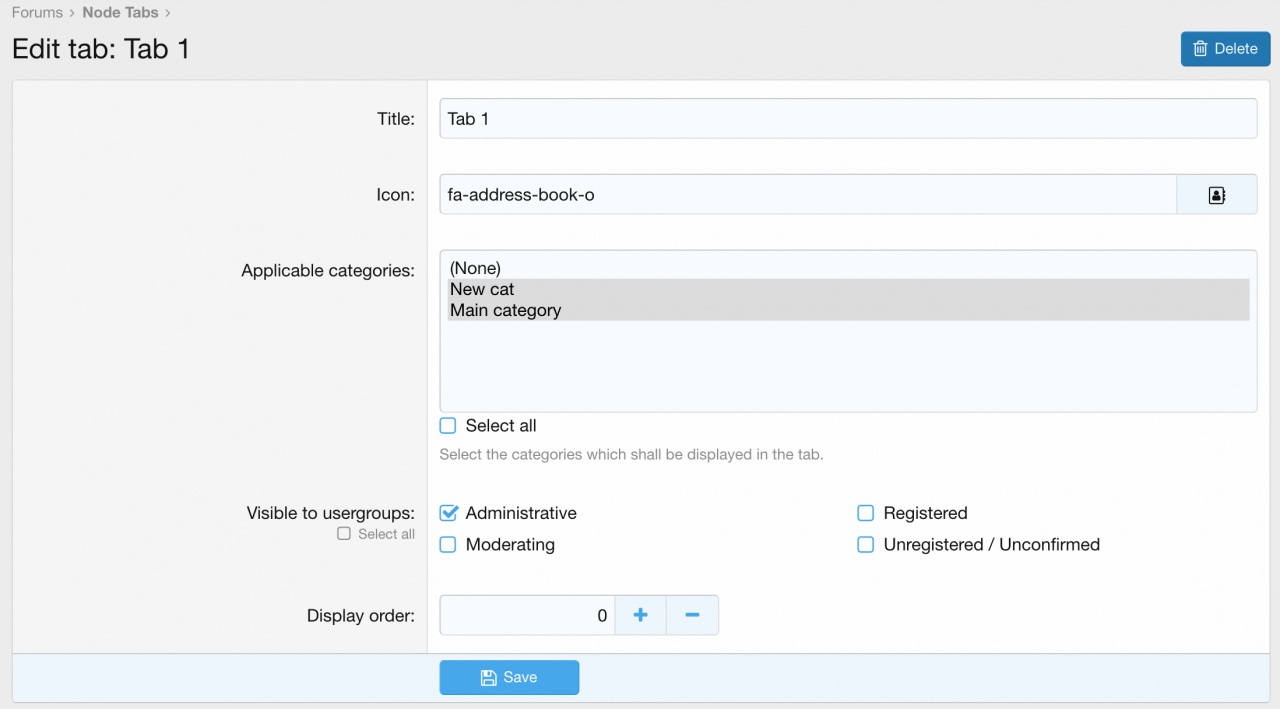Toggle Select all under Visible to usergroups

pos(344,534)
